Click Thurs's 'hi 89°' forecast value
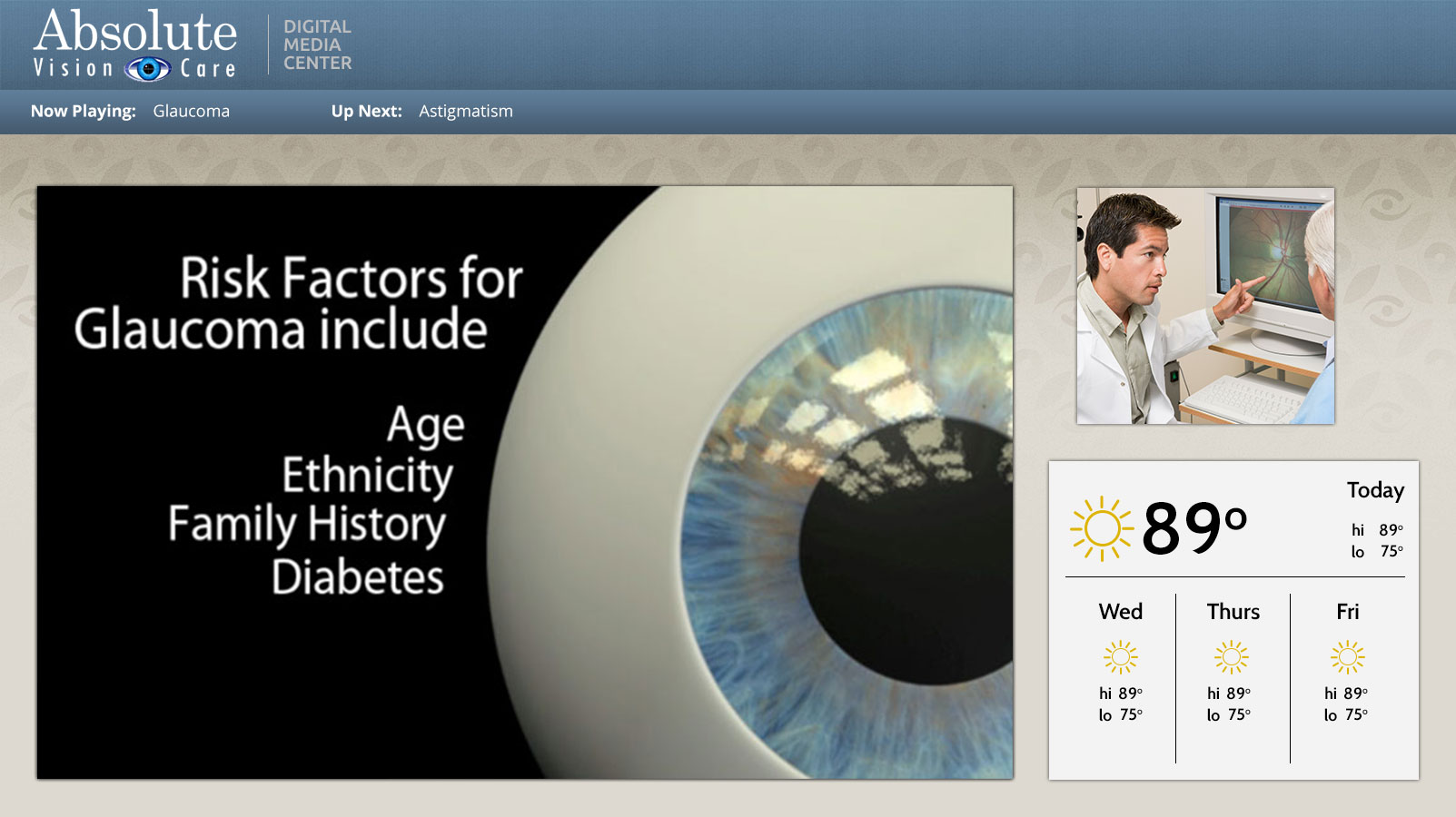 coord(1229,694)
